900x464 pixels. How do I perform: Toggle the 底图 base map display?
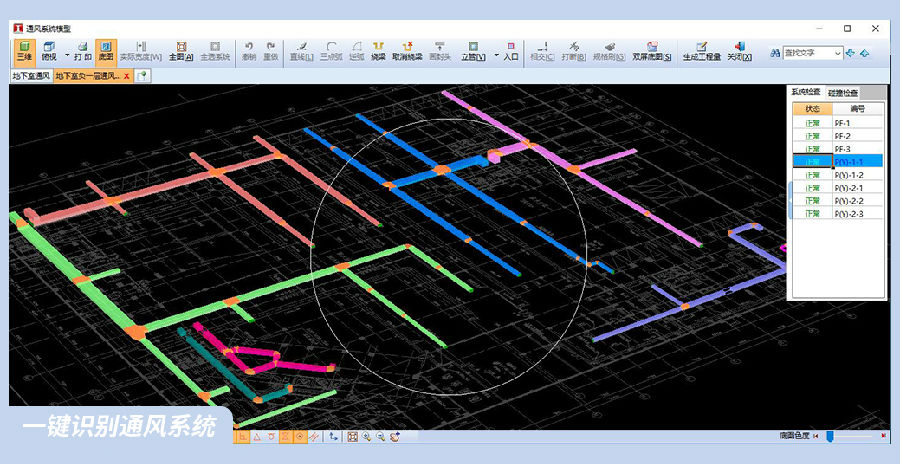(106, 51)
